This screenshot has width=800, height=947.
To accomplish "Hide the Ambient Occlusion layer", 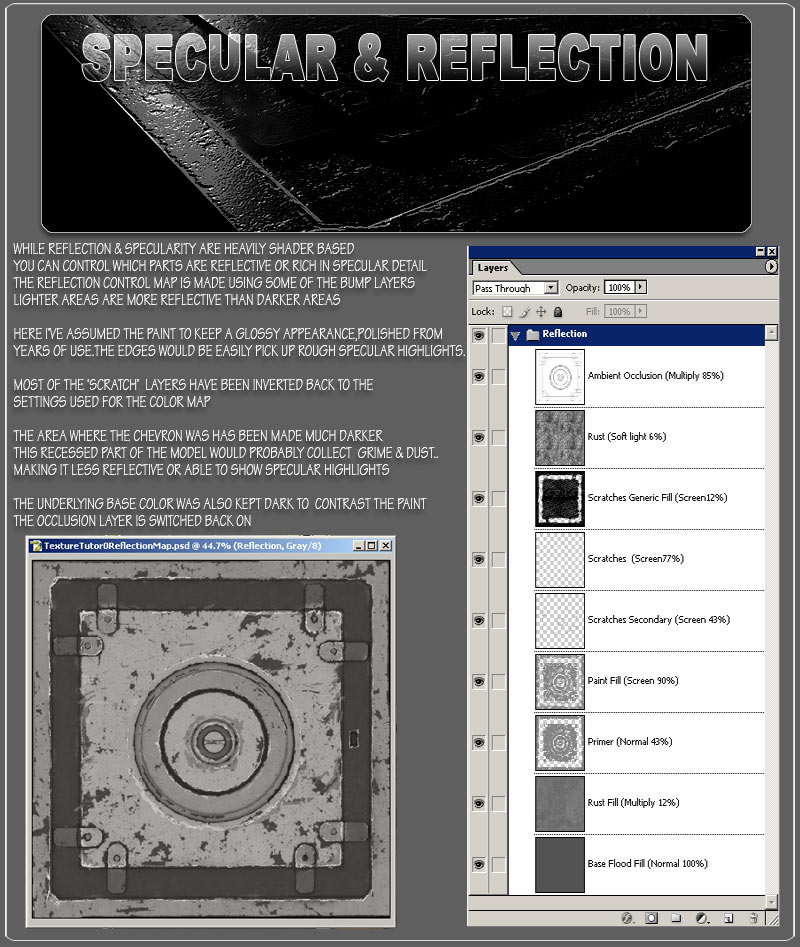I will coord(479,376).
